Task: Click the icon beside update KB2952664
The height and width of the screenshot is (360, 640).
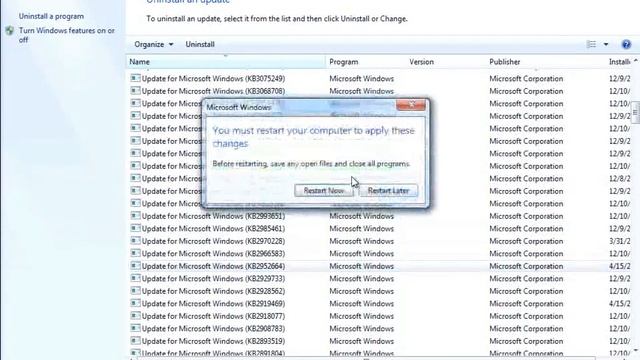Action: point(135,266)
